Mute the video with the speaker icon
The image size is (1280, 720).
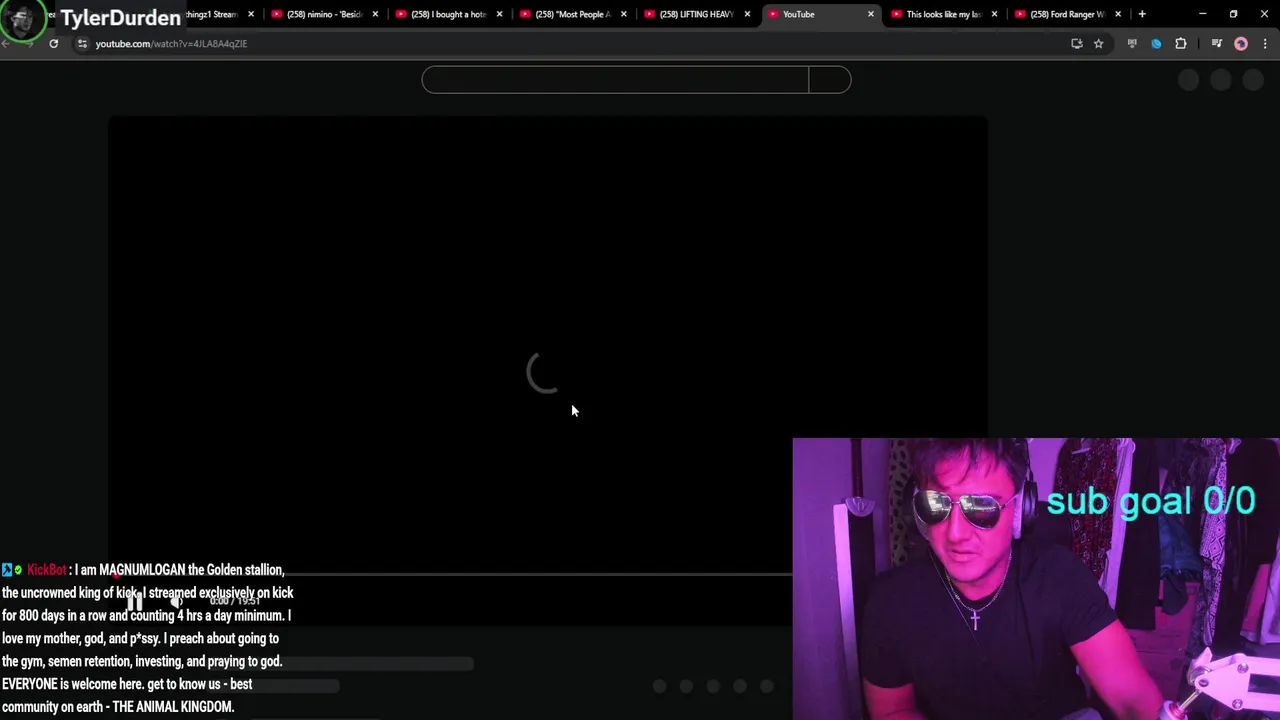click(176, 602)
